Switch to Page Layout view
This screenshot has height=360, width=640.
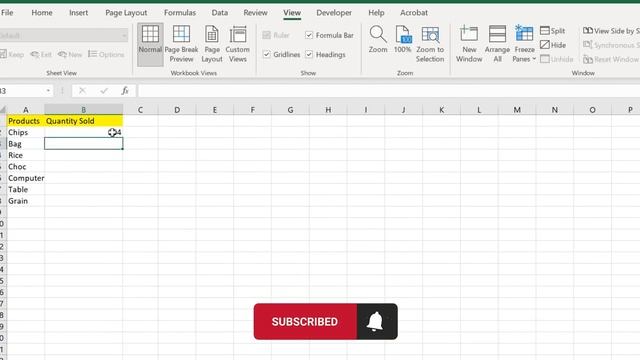(212, 44)
